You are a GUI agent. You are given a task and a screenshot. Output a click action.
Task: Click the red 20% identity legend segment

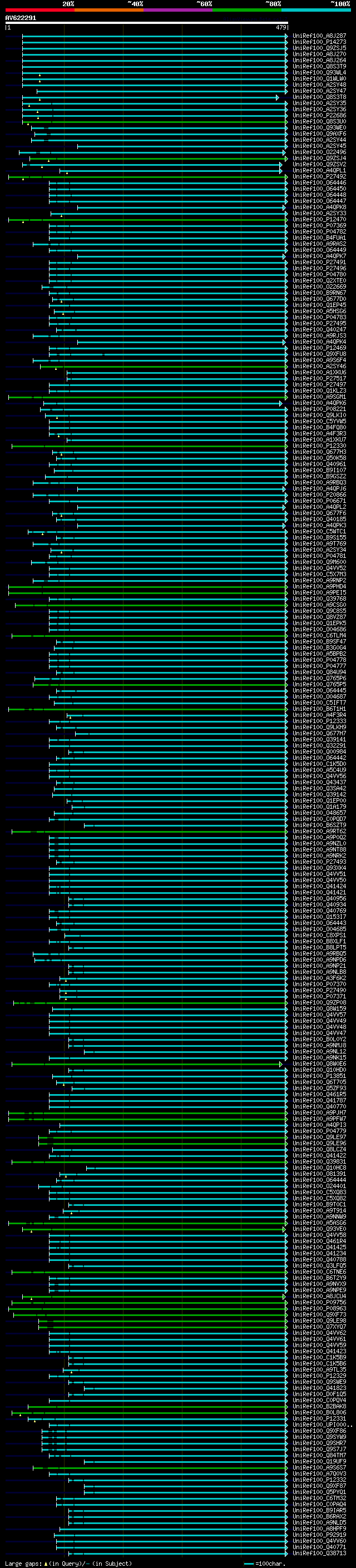coord(39,10)
